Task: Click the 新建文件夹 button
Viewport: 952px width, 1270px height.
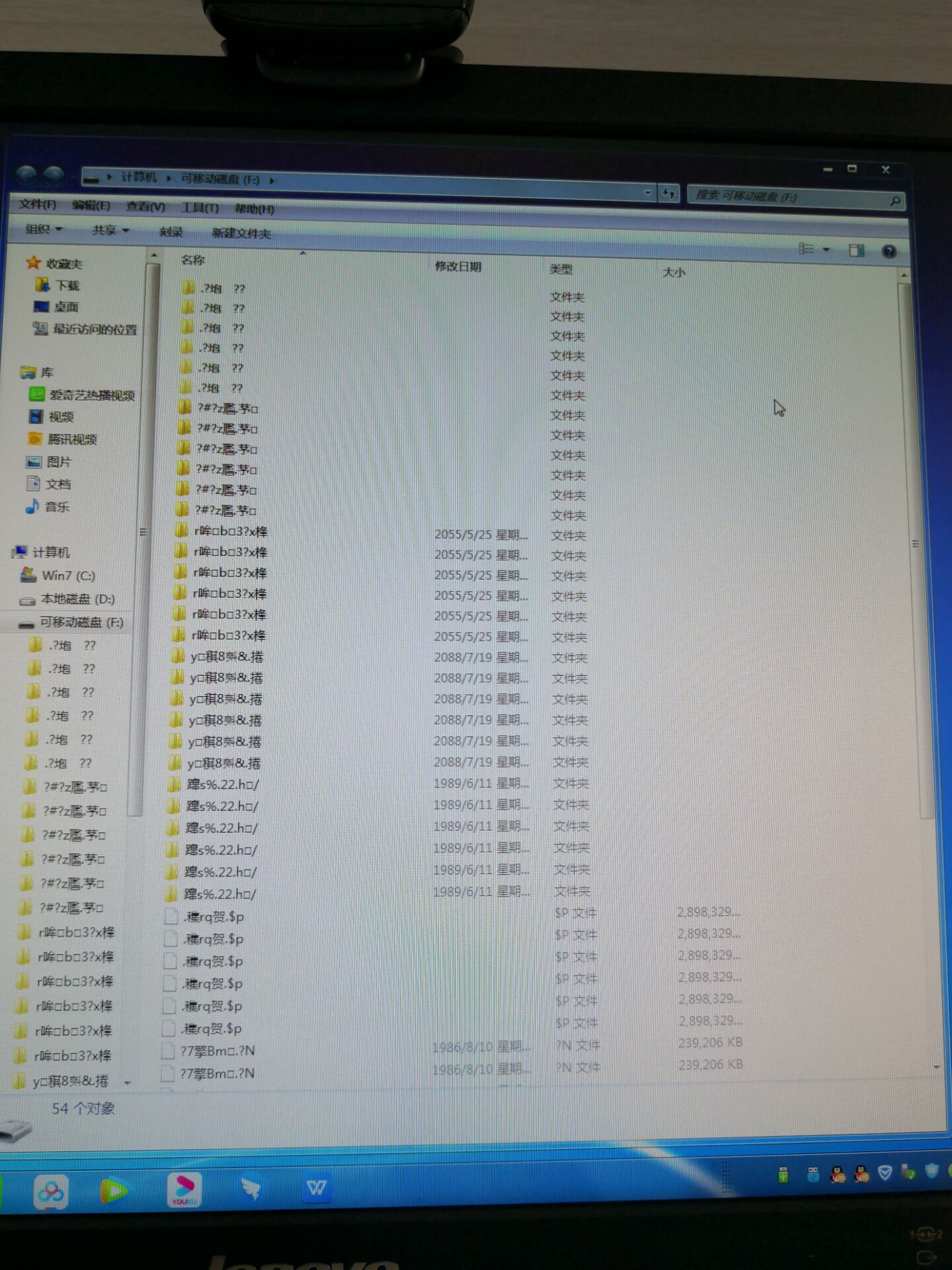Action: [x=241, y=233]
